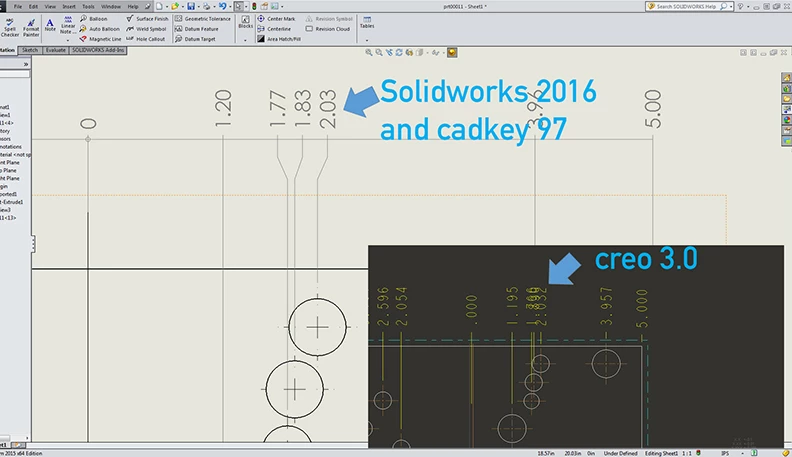The width and height of the screenshot is (792, 457).
Task: Insert a Note annotation
Action: [50, 25]
